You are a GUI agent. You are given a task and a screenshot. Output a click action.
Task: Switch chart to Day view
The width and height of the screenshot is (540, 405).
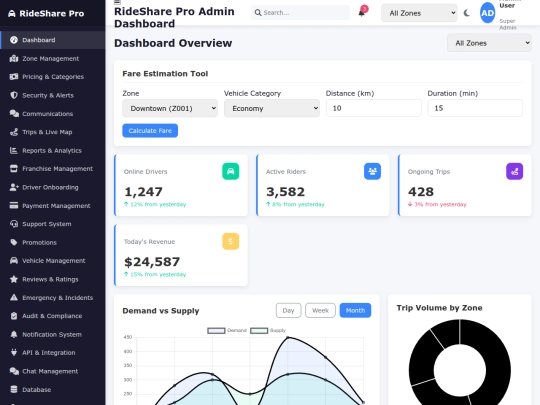(289, 310)
